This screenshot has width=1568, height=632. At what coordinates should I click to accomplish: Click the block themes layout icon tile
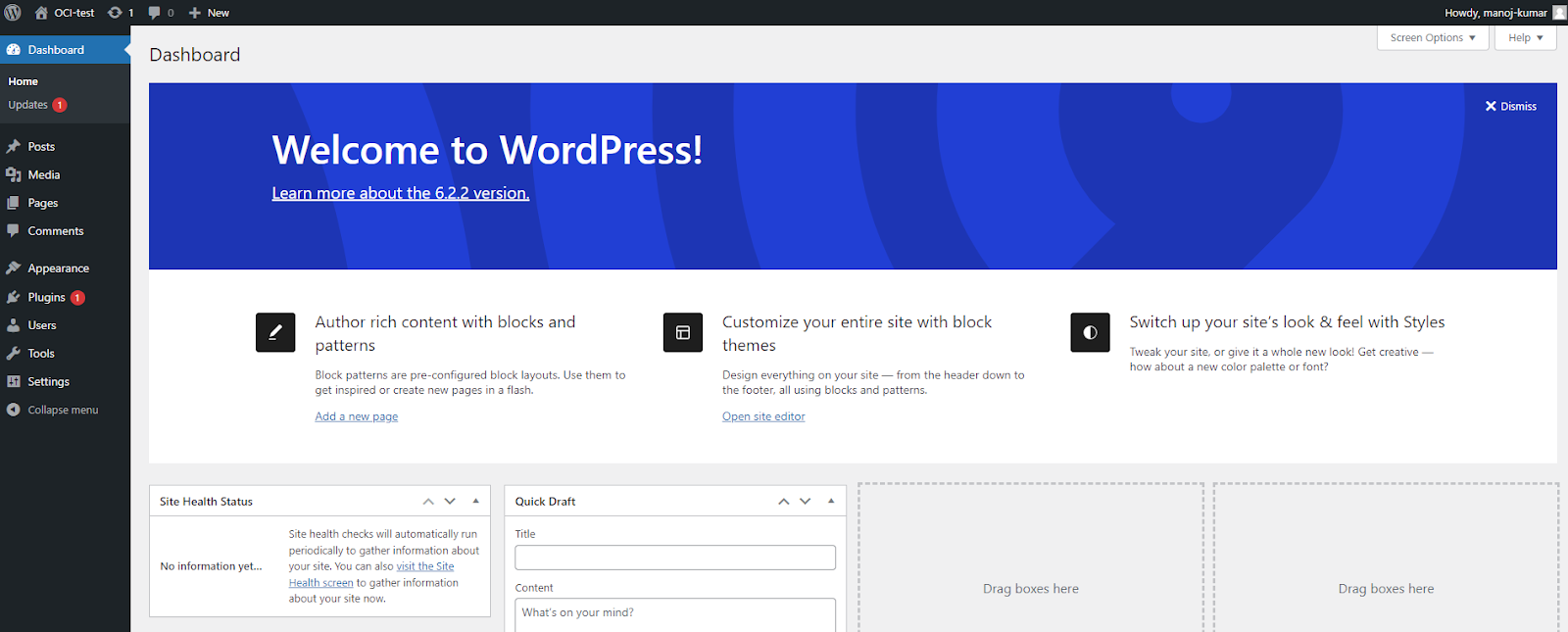683,332
